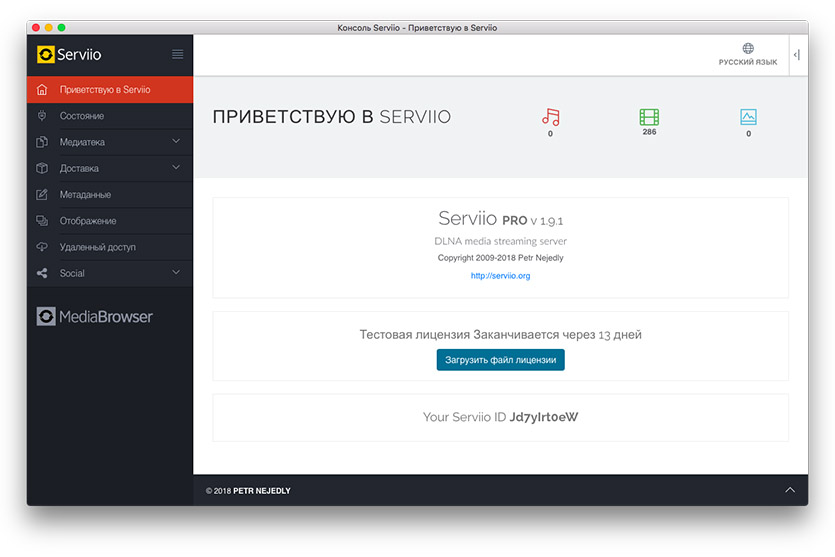This screenshot has width=835, height=557.
Task: Launch MediaBrowser from the sidebar
Action: 95,316
